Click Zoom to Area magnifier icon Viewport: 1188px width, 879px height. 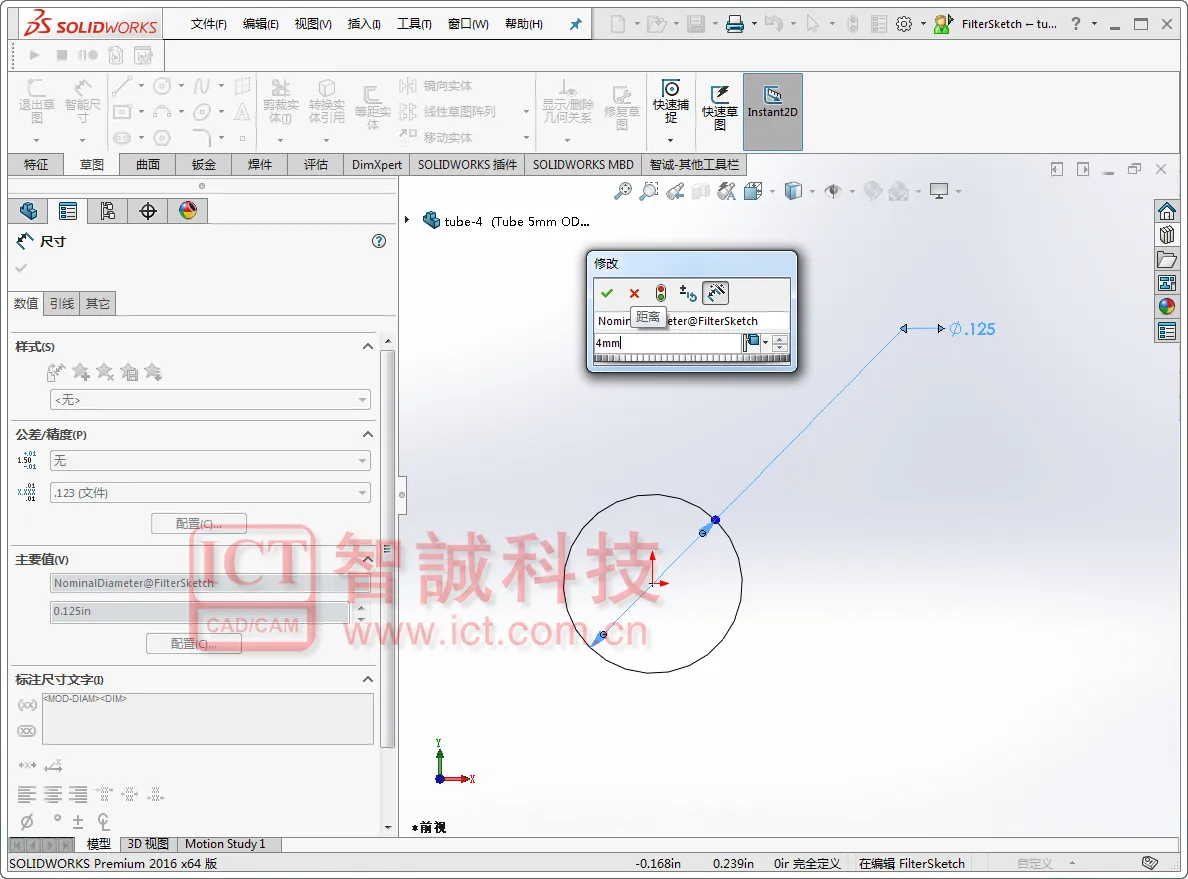pos(649,191)
